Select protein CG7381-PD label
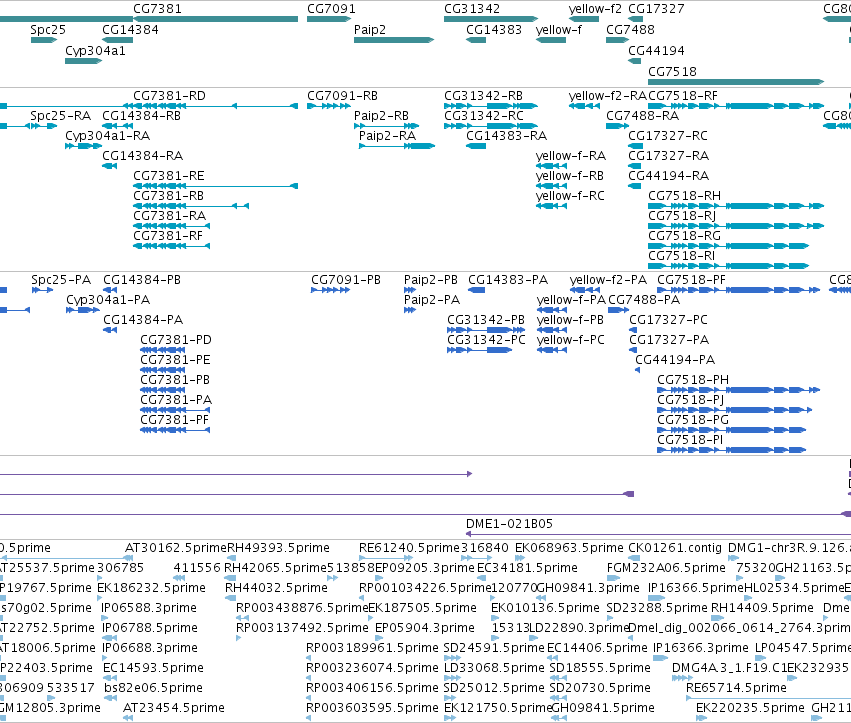This screenshot has height=723, width=851. pos(176,340)
